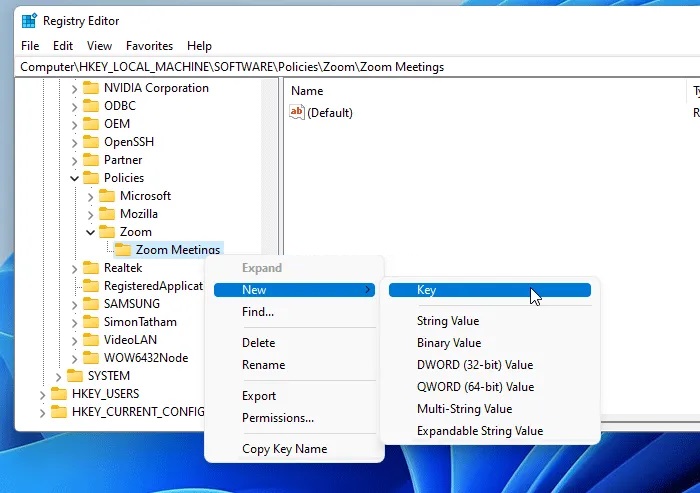
Task: Expand the Mozilla key
Action: (x=91, y=215)
